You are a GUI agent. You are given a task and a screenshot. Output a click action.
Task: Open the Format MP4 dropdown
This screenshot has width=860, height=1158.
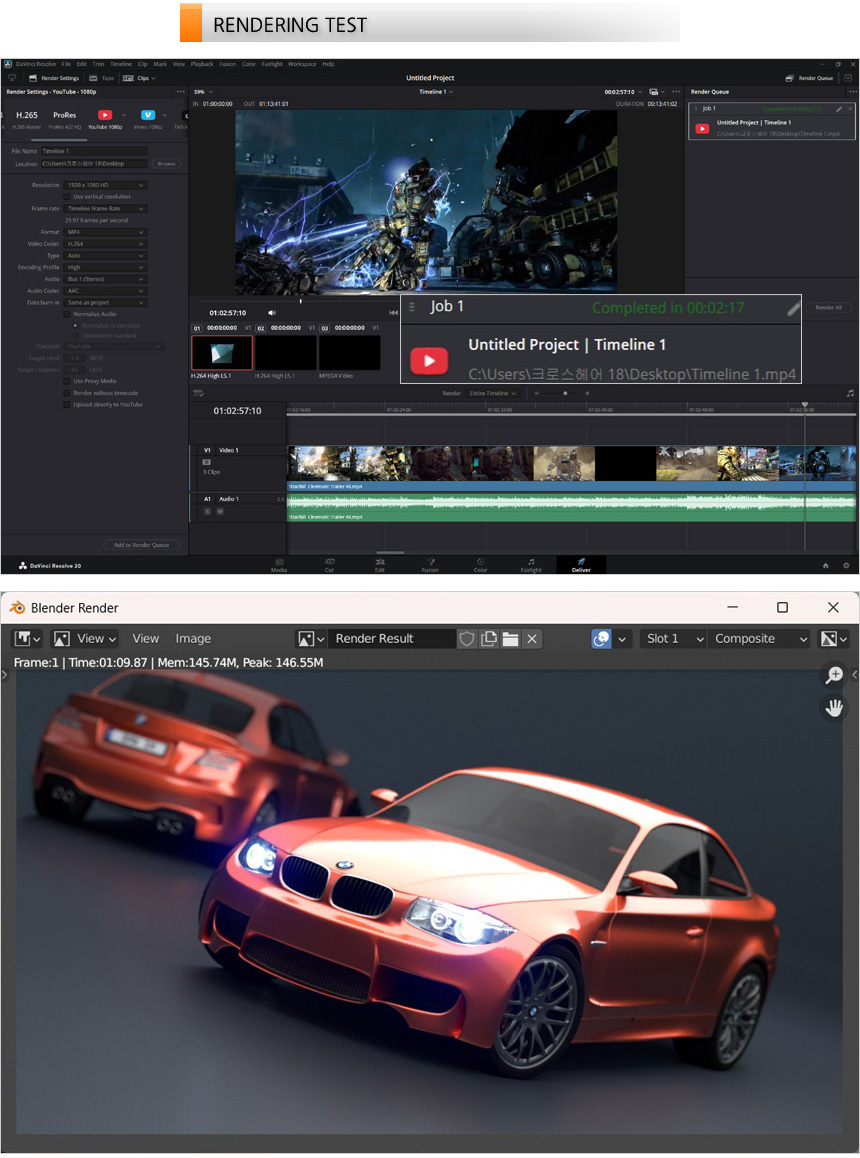[x=105, y=232]
